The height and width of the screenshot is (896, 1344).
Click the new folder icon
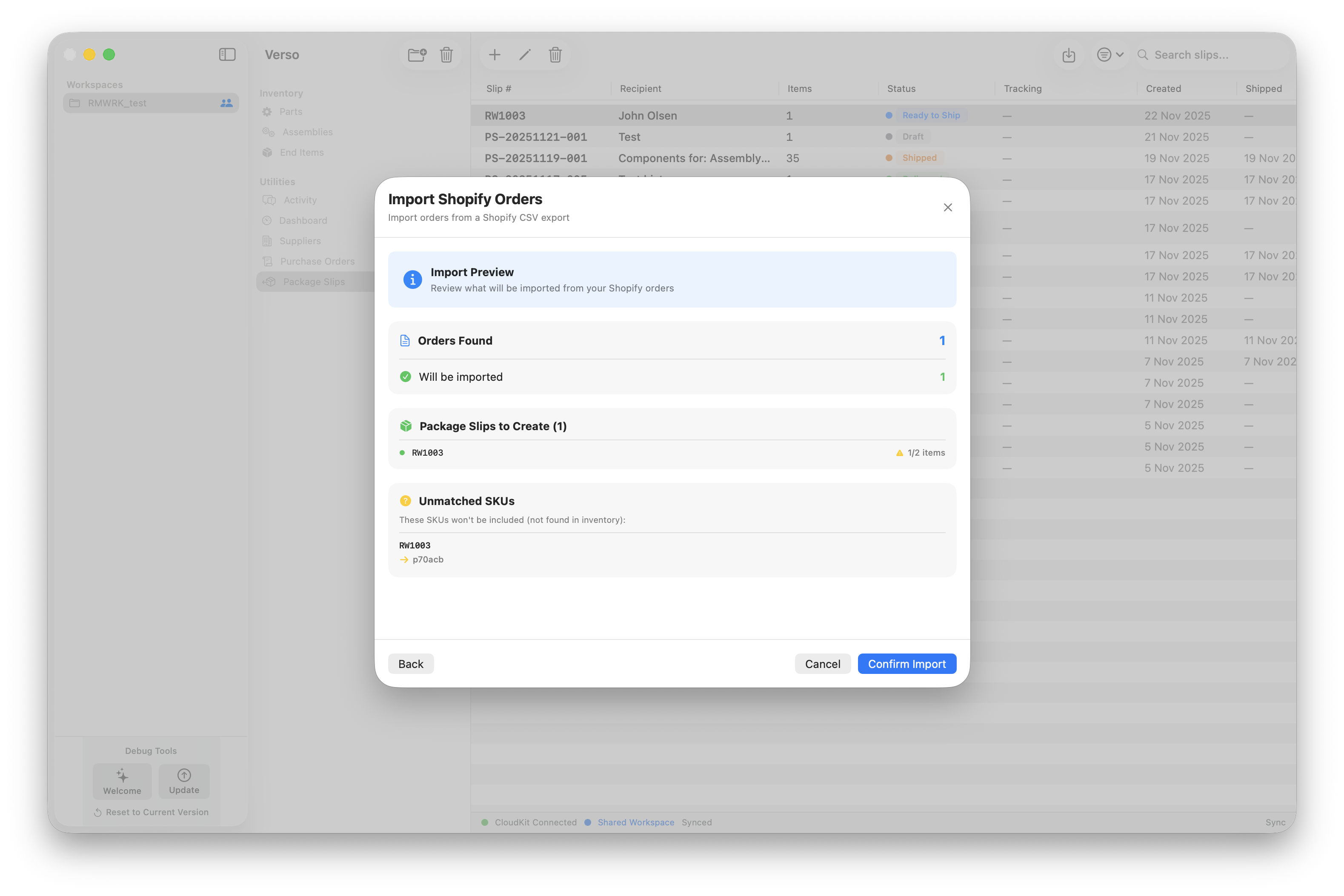(417, 55)
